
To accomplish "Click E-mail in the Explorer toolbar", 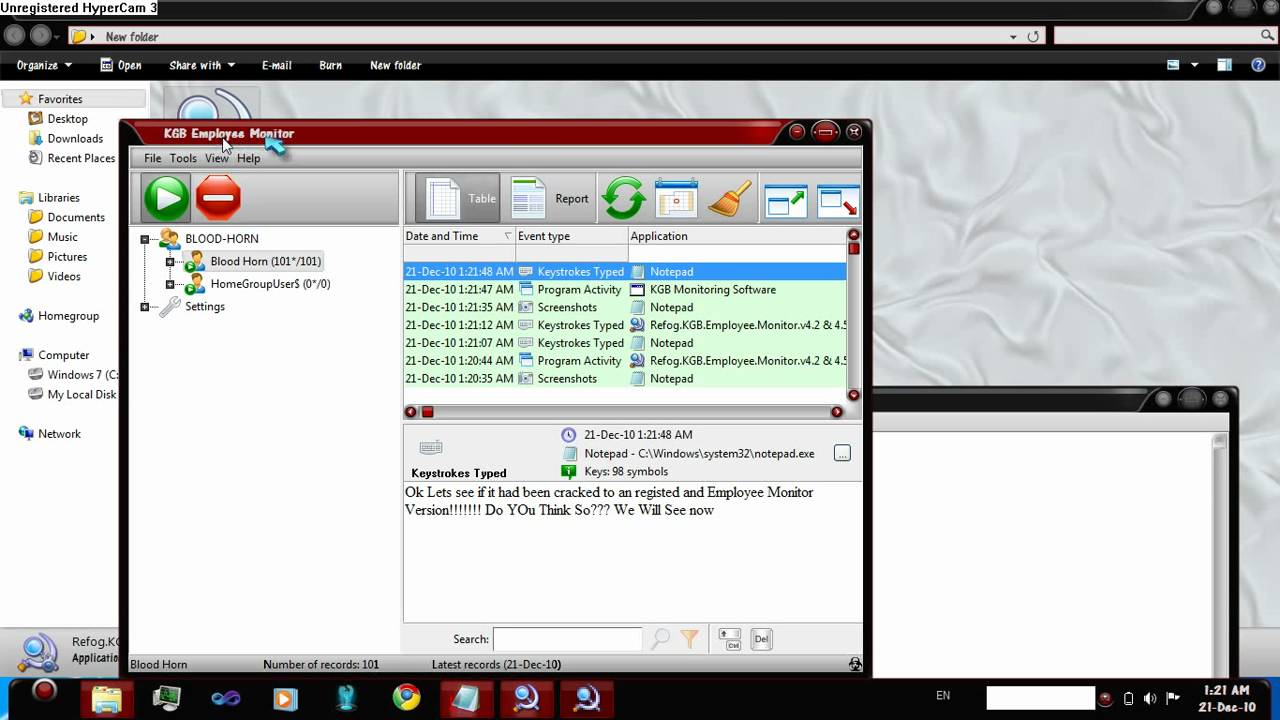I will click(277, 65).
